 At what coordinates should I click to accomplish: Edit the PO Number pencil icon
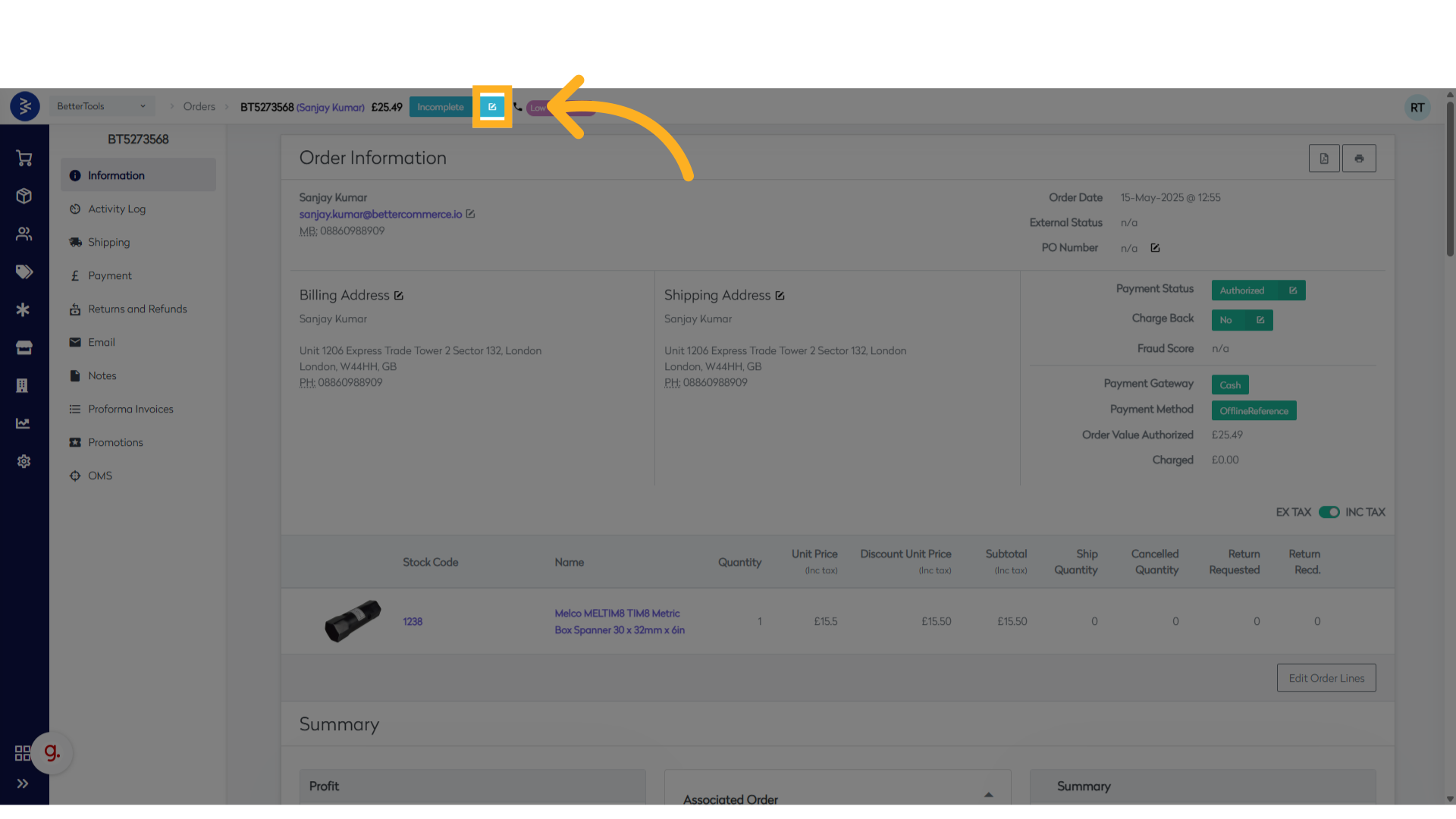click(x=1155, y=248)
